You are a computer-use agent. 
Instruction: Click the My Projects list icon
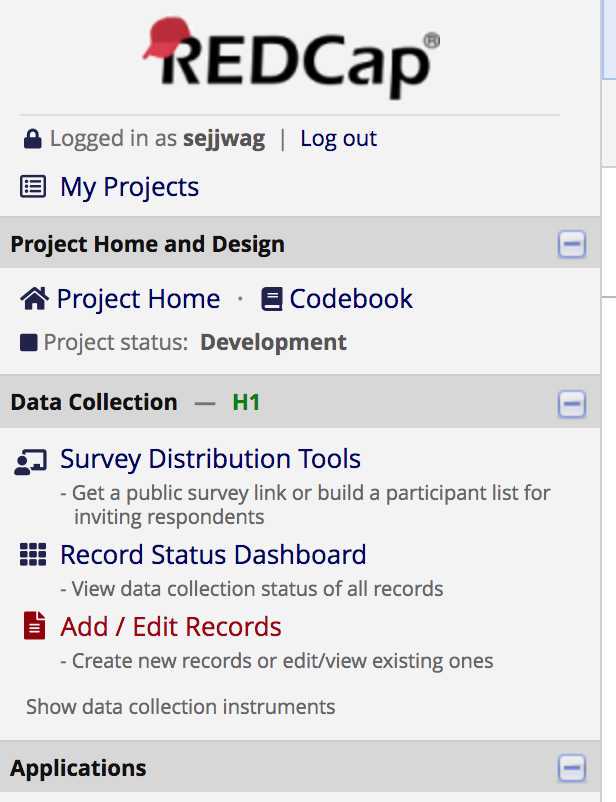pyautogui.click(x=33, y=187)
